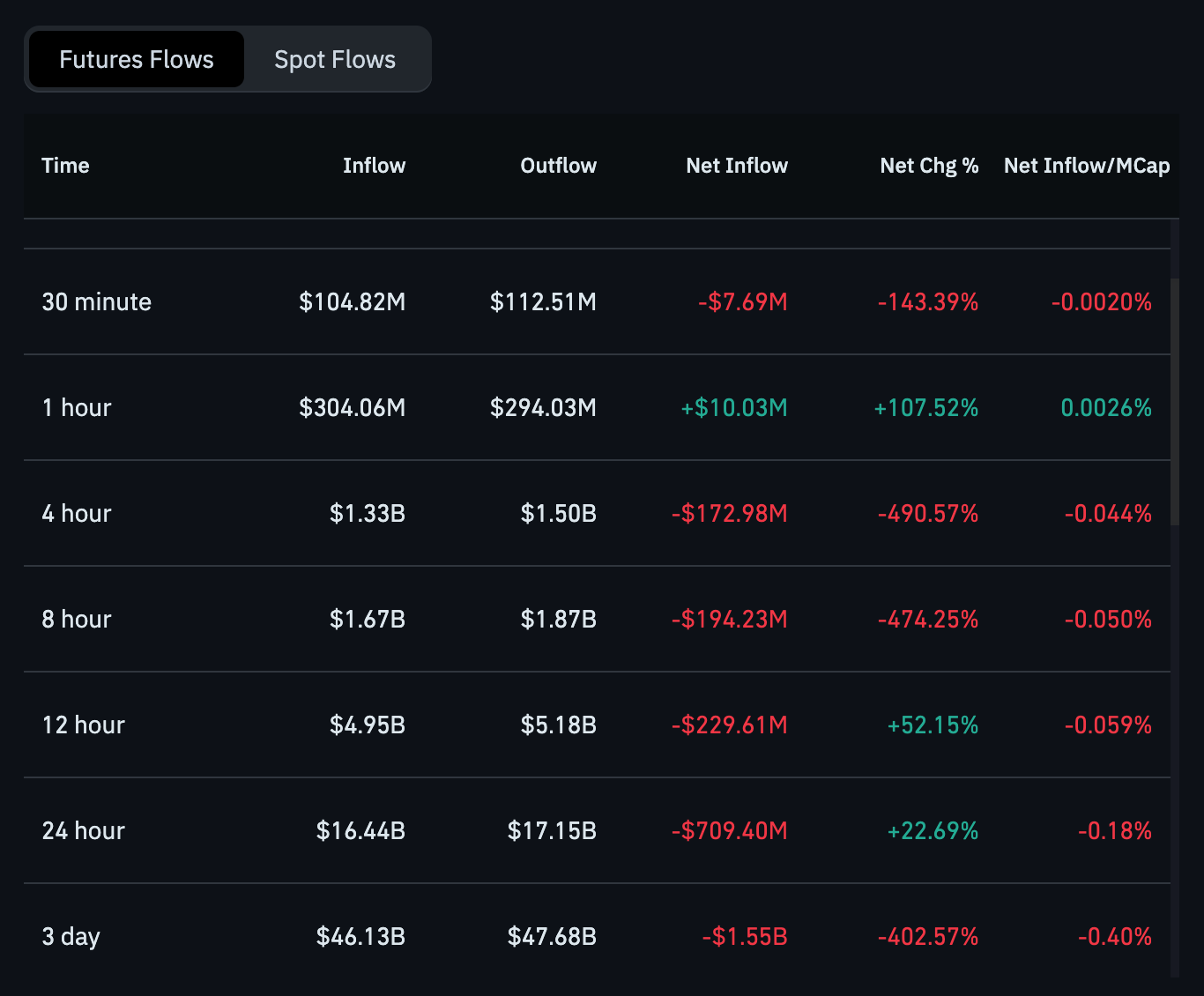Sort by the Net Inflow/MCap column
The height and width of the screenshot is (996, 1204).
click(1087, 166)
